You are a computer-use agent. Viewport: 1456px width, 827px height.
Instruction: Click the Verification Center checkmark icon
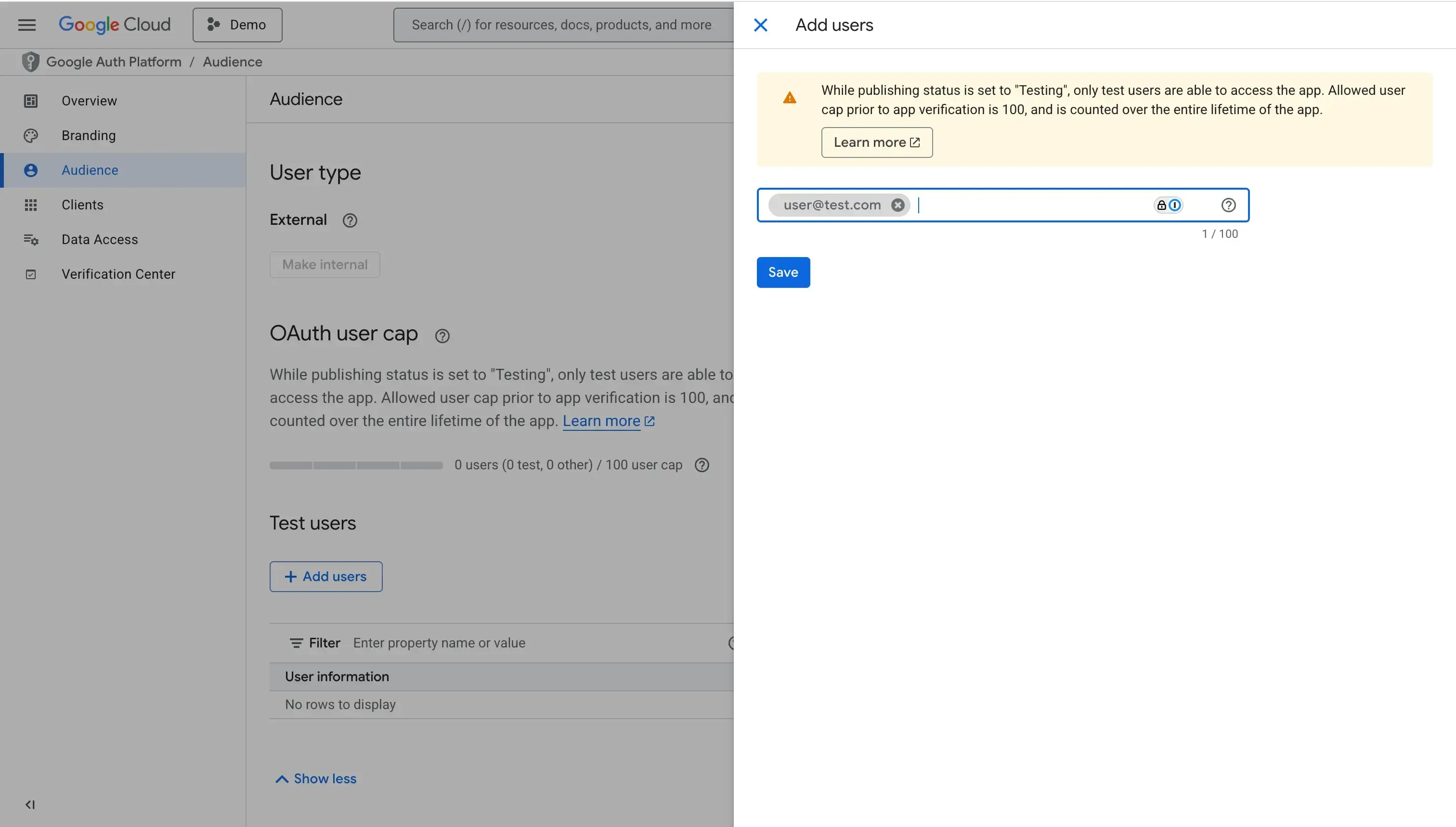[x=31, y=274]
